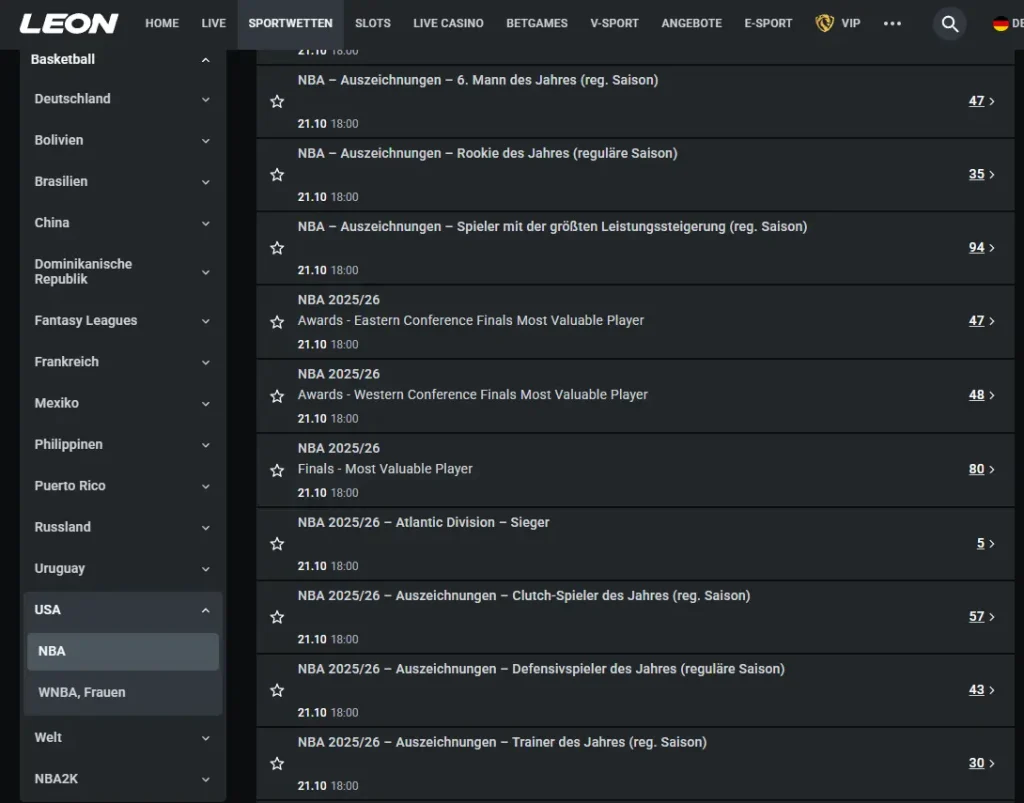Select the SPORTWETTEN tab
Viewport: 1024px width, 803px height.
click(x=291, y=24)
